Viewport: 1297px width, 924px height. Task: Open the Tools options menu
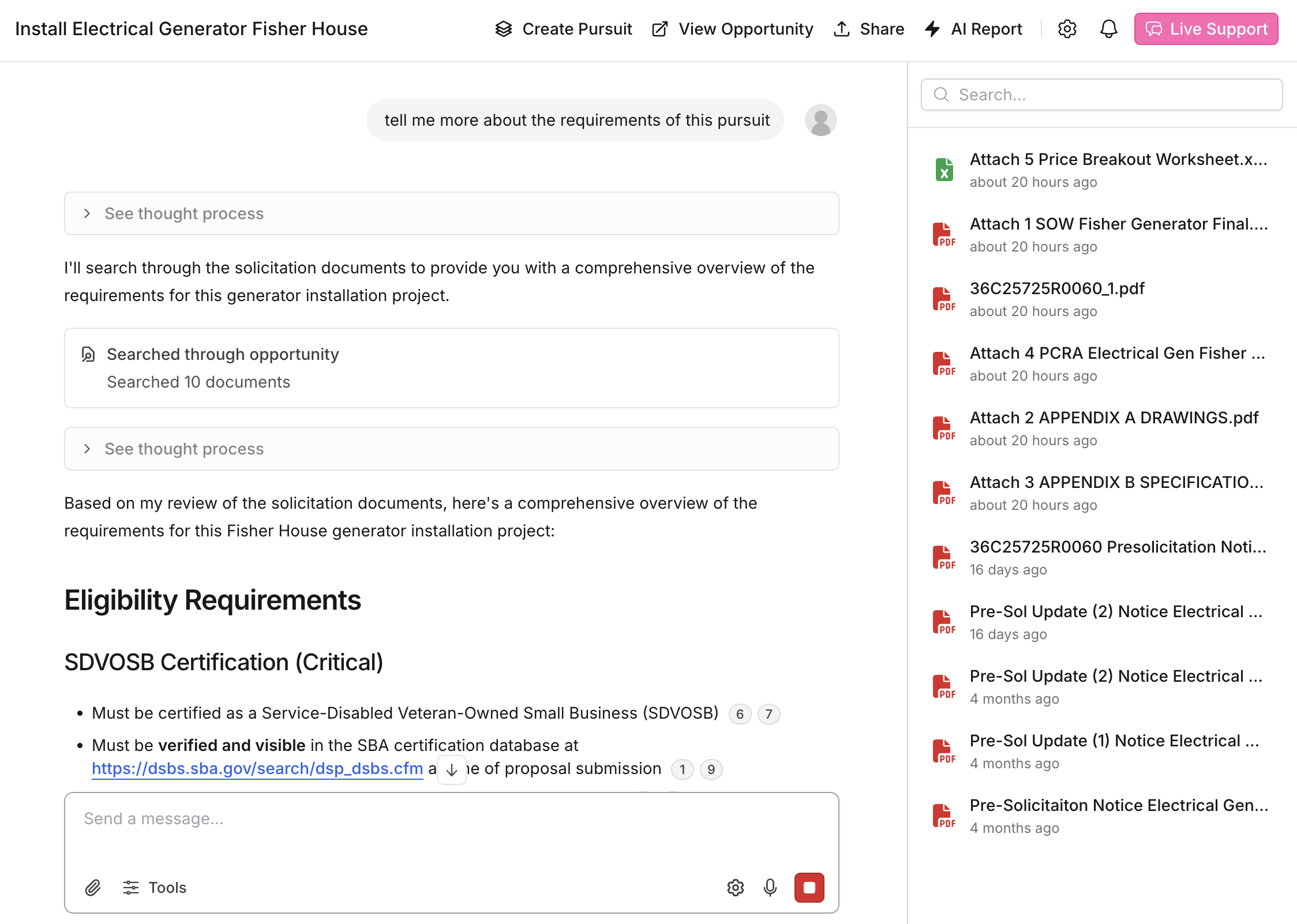tap(155, 887)
